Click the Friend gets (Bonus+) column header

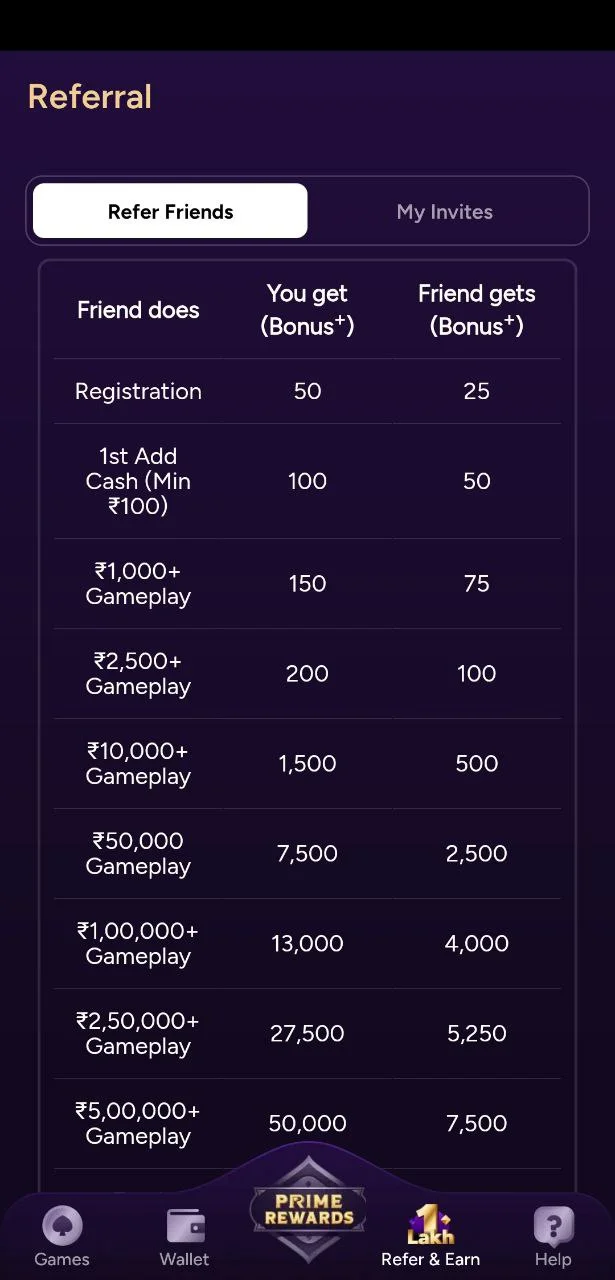476,310
